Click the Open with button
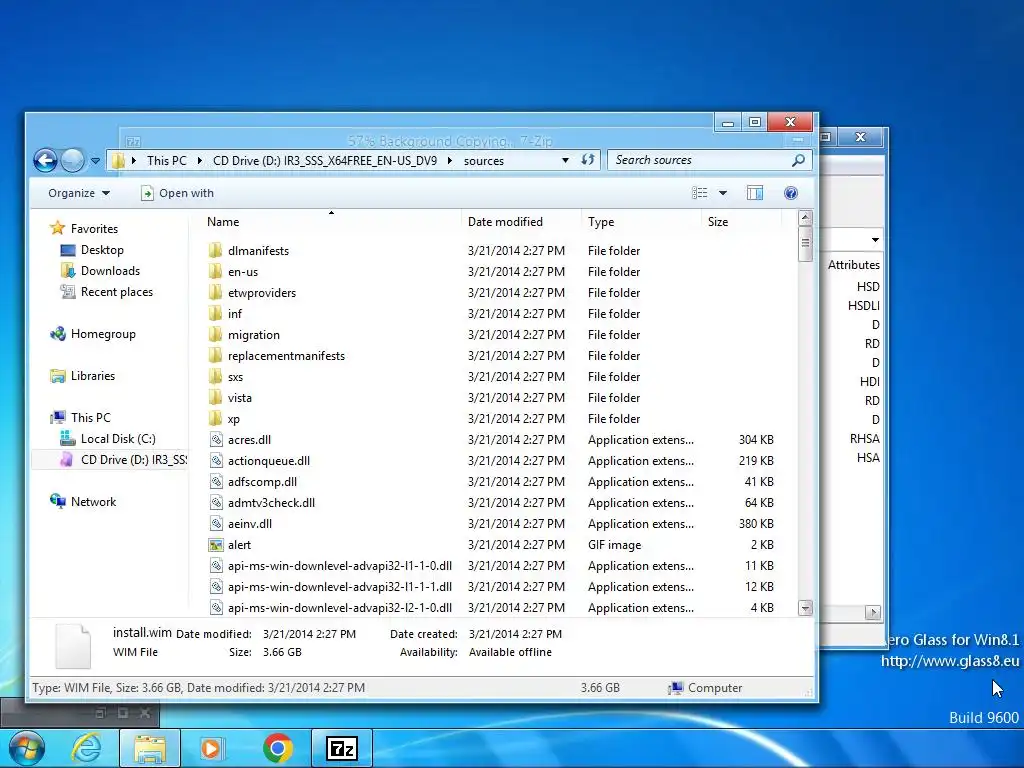The height and width of the screenshot is (768, 1024). (x=178, y=193)
